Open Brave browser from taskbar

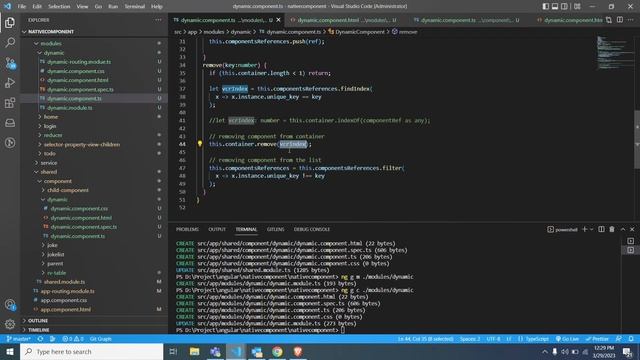[x=298, y=351]
